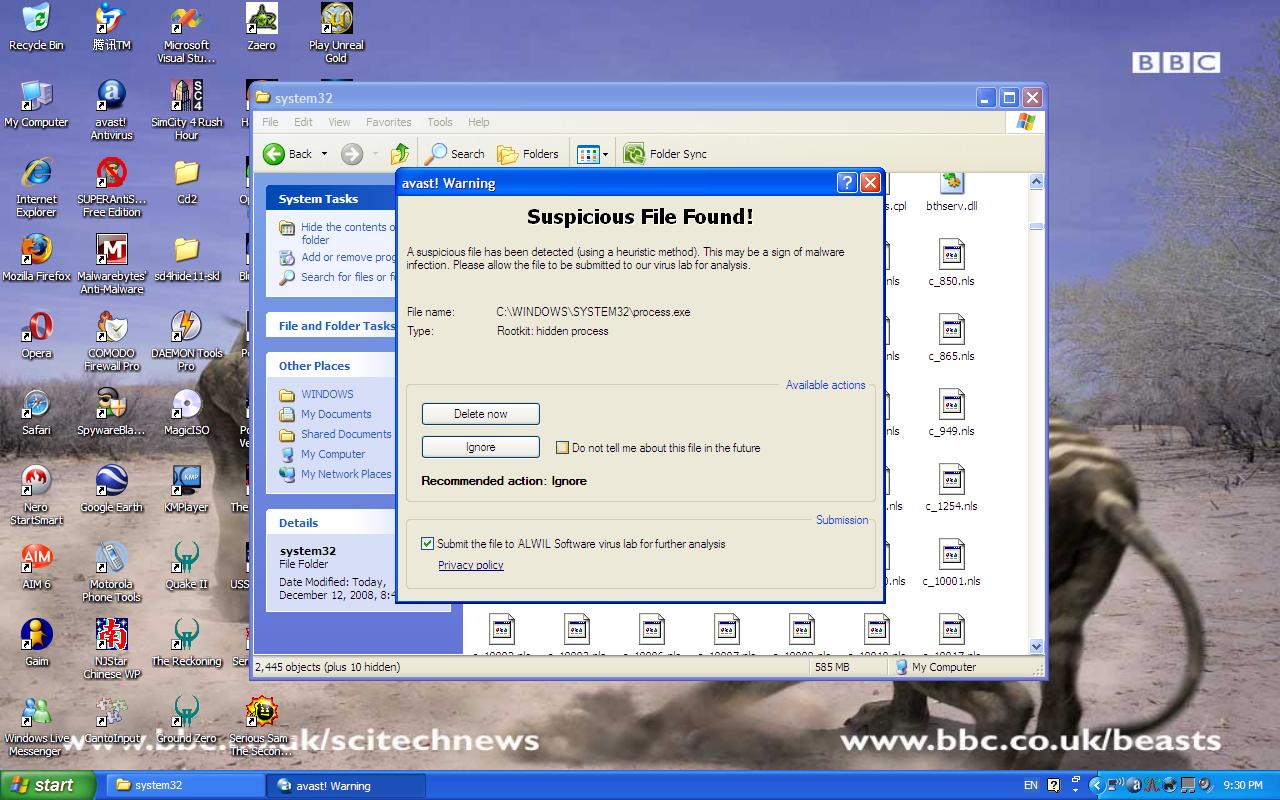Open the View menu
The height and width of the screenshot is (800, 1280).
click(x=340, y=122)
